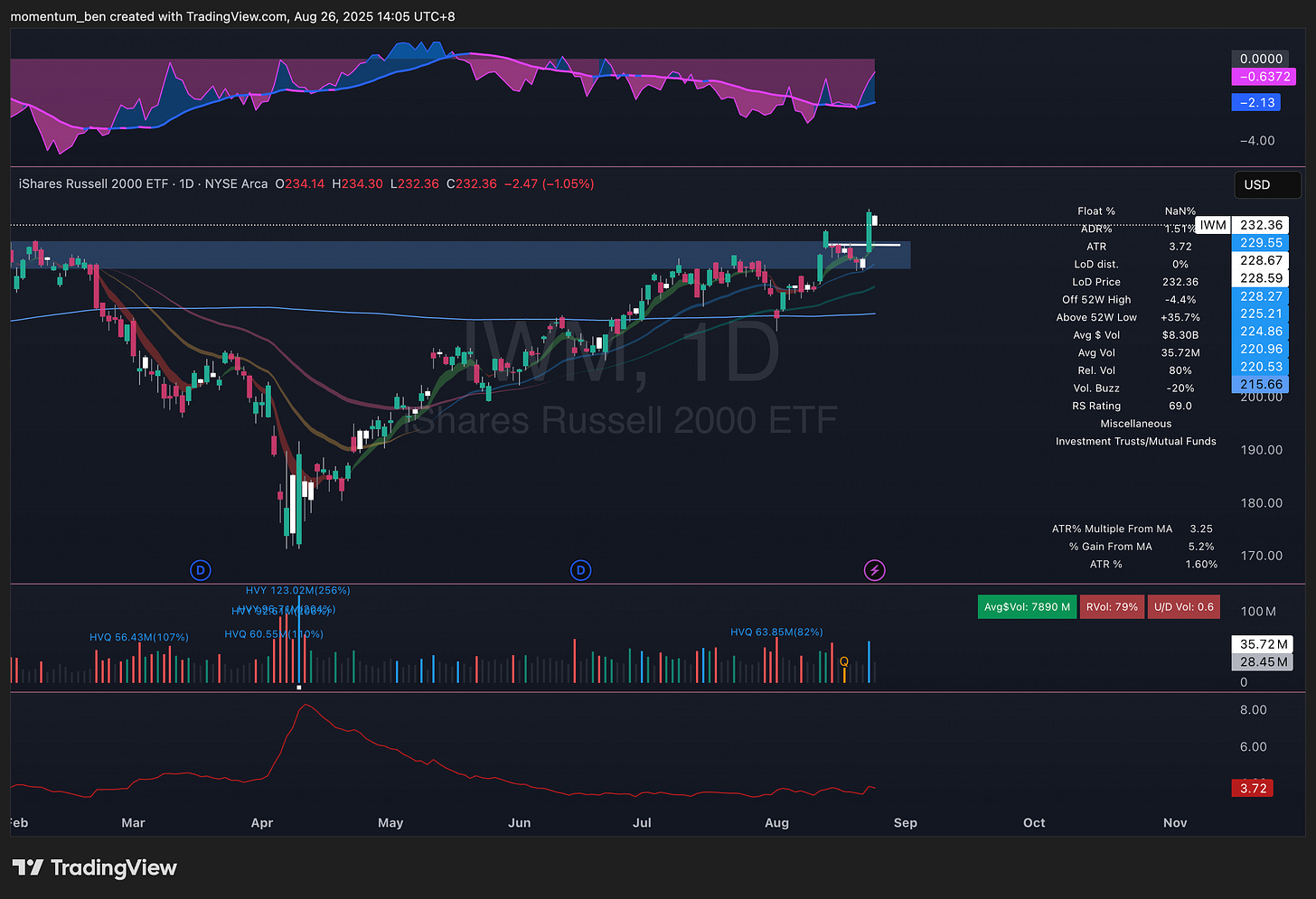This screenshot has height=899, width=1316.
Task: Click the Oct label on time axis
Action: tap(1034, 823)
